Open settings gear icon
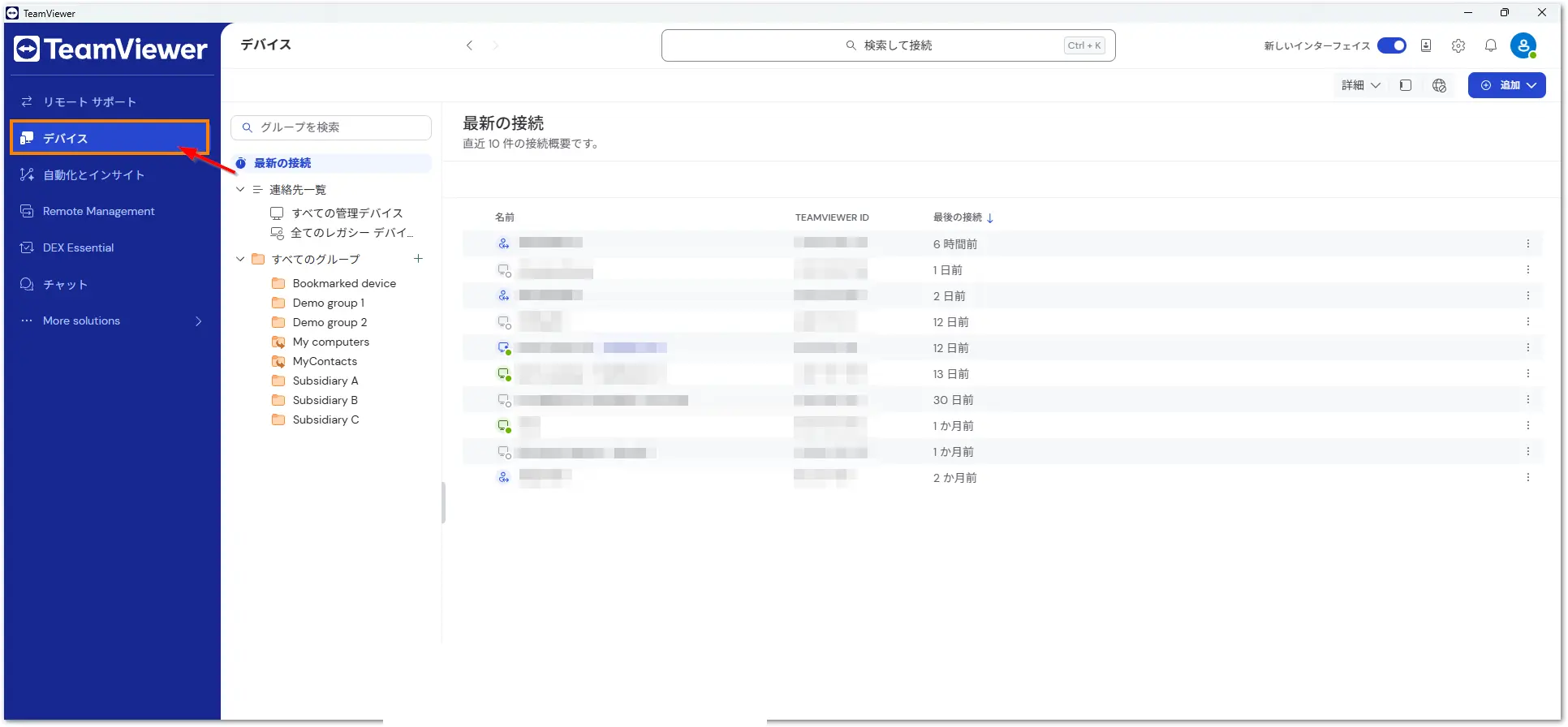This screenshot has width=1568, height=727. click(1458, 45)
